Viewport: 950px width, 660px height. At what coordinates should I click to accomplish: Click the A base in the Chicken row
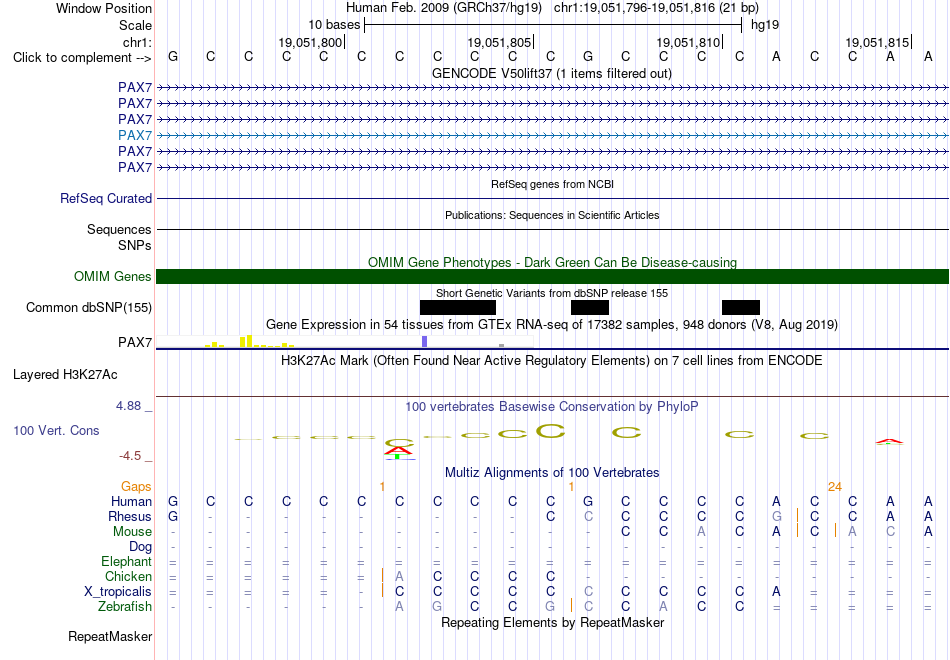[x=399, y=576]
